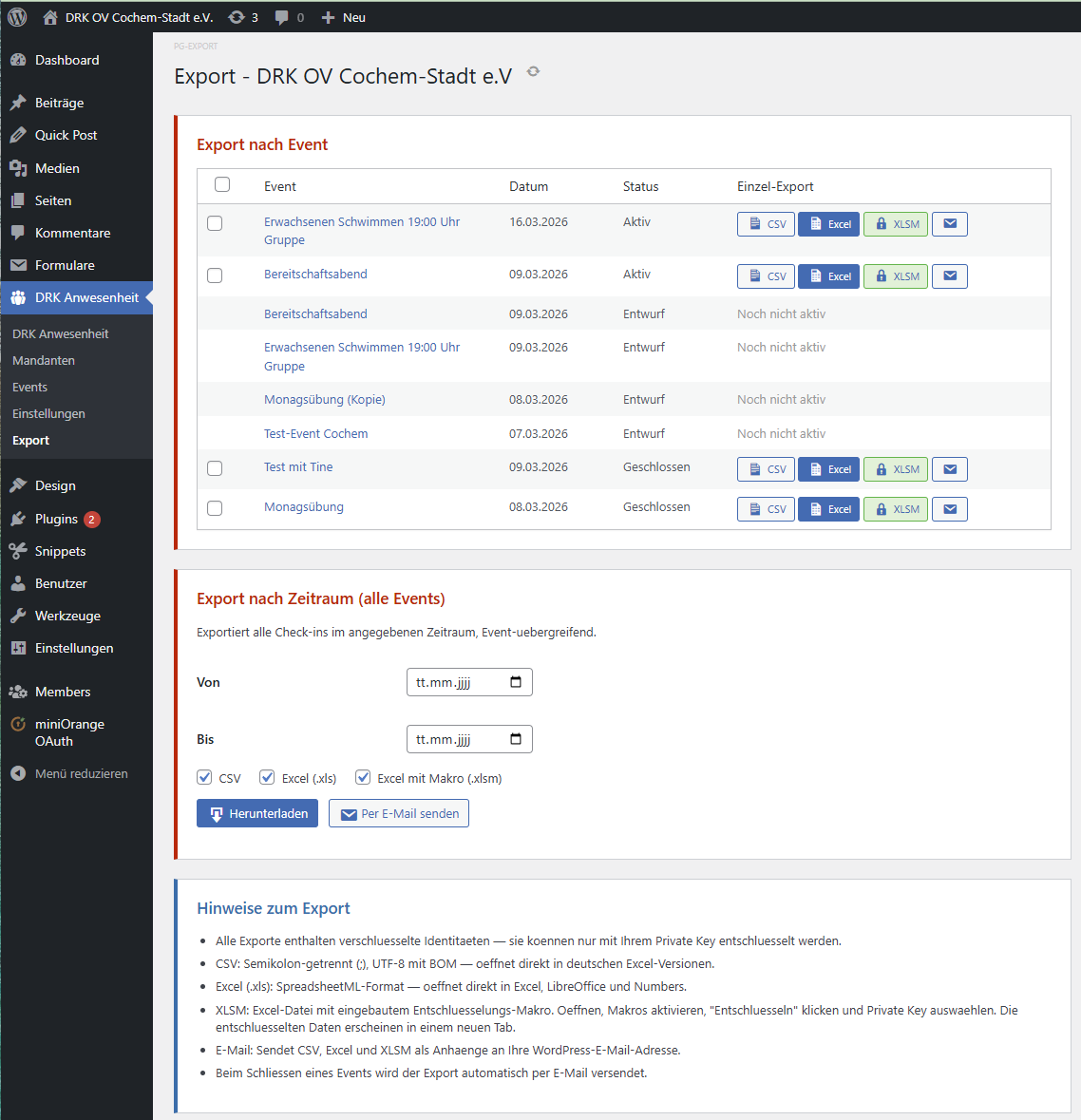
Task: Check the Erwachsenen Schwimmen 16.03.2026 row checkbox
Action: click(215, 223)
